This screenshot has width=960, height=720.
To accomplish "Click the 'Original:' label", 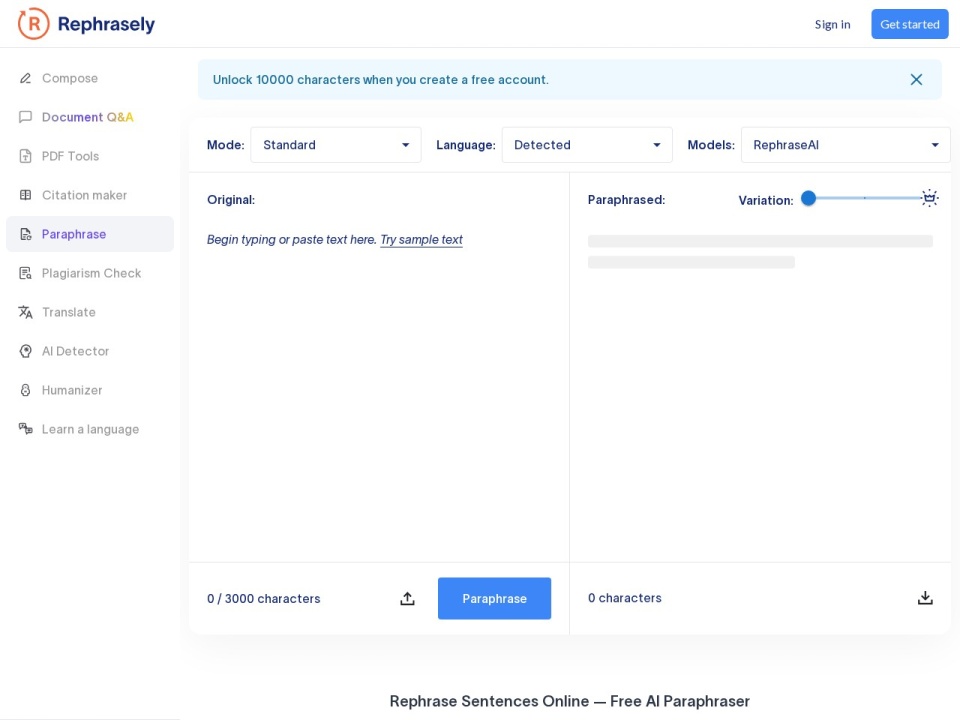I will point(231,200).
